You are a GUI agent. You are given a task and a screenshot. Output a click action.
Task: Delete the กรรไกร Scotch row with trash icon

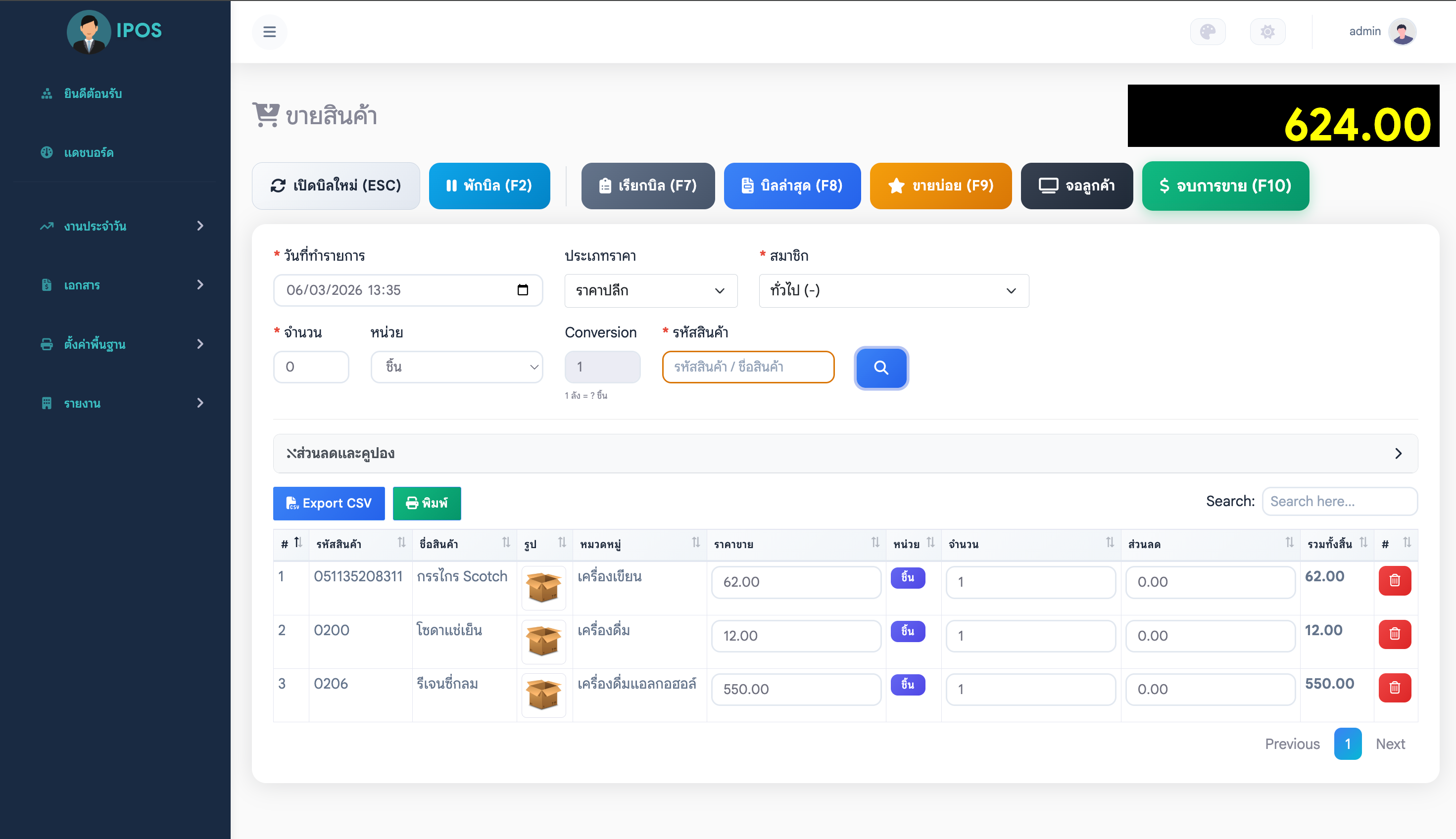(x=1394, y=580)
